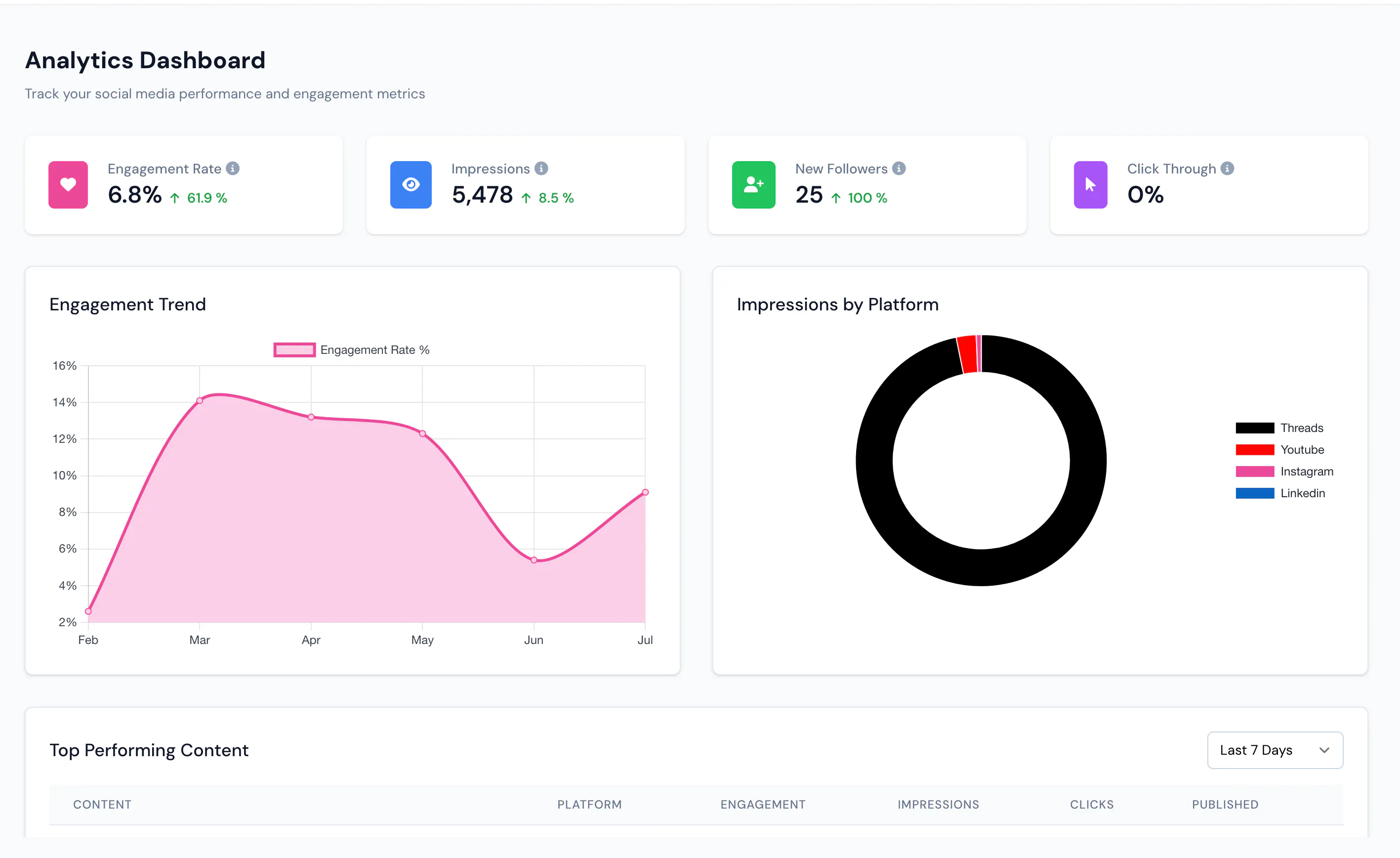Click the Engagement Trend heading
The height and width of the screenshot is (858, 1400).
[x=127, y=305]
